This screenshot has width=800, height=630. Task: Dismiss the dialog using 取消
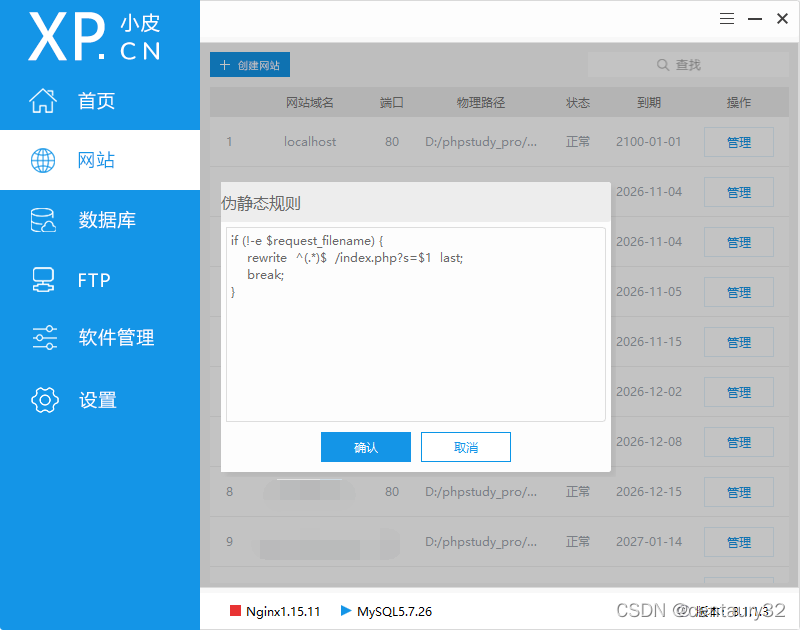(466, 447)
